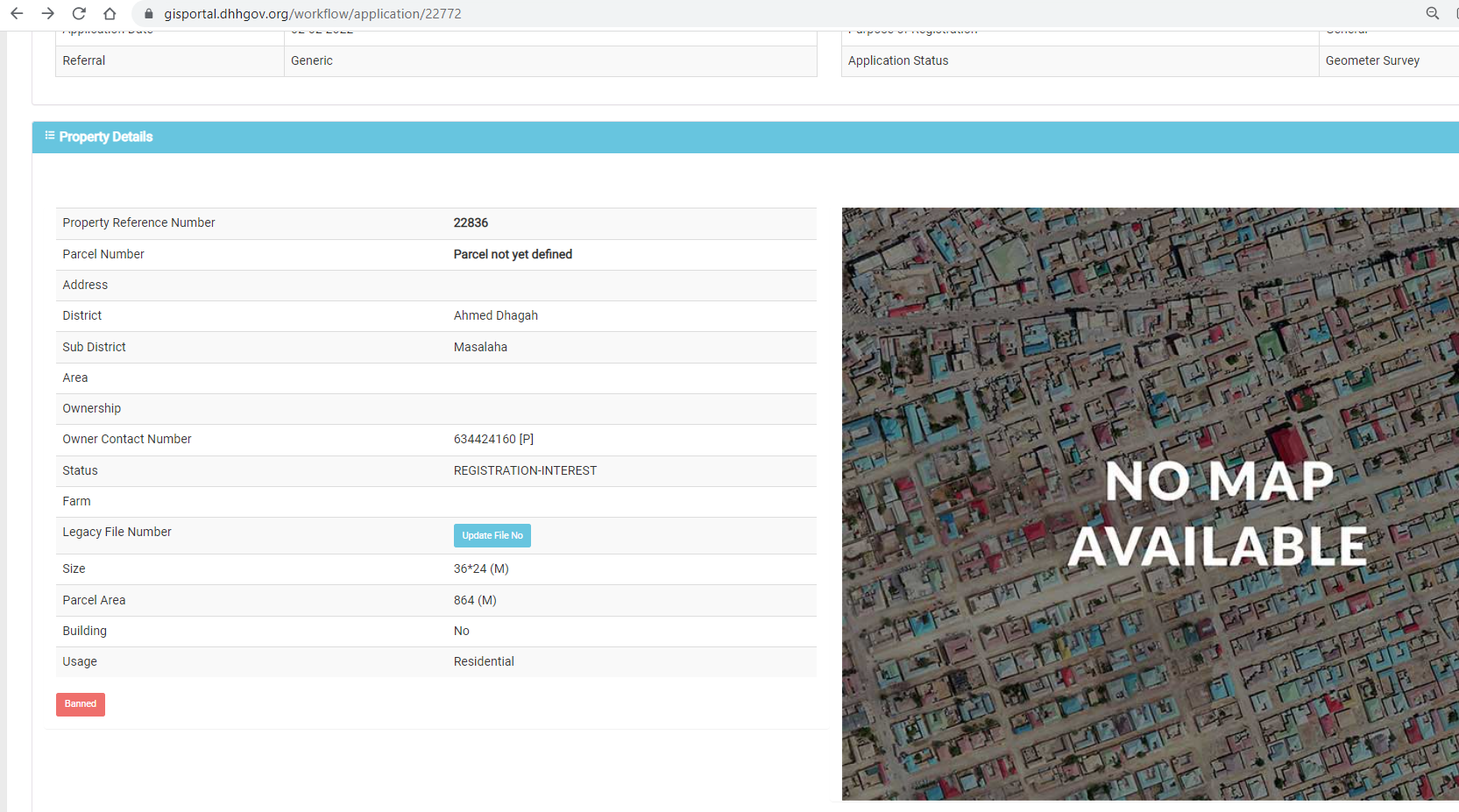Click the Property Reference Number label

(x=138, y=222)
